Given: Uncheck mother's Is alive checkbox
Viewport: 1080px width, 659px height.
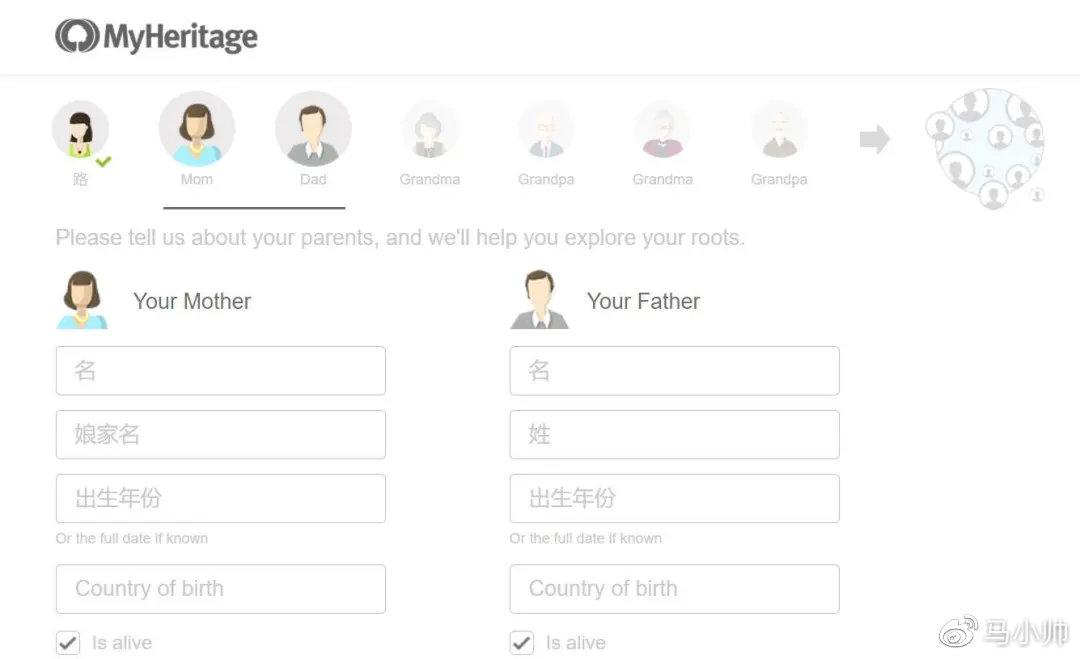Looking at the screenshot, I should tap(68, 642).
